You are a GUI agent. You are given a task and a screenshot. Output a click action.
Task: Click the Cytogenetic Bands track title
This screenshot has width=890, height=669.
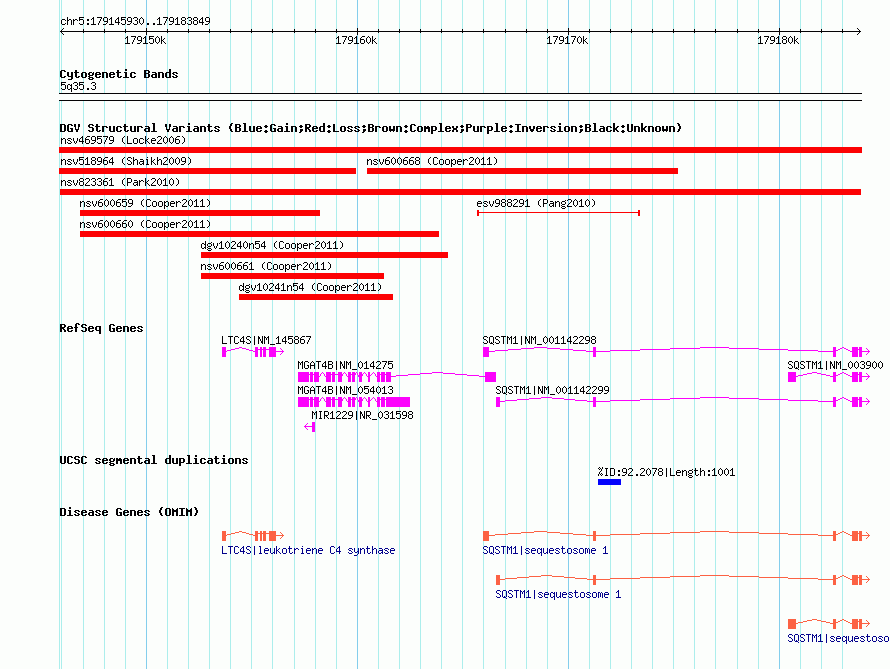tap(119, 74)
